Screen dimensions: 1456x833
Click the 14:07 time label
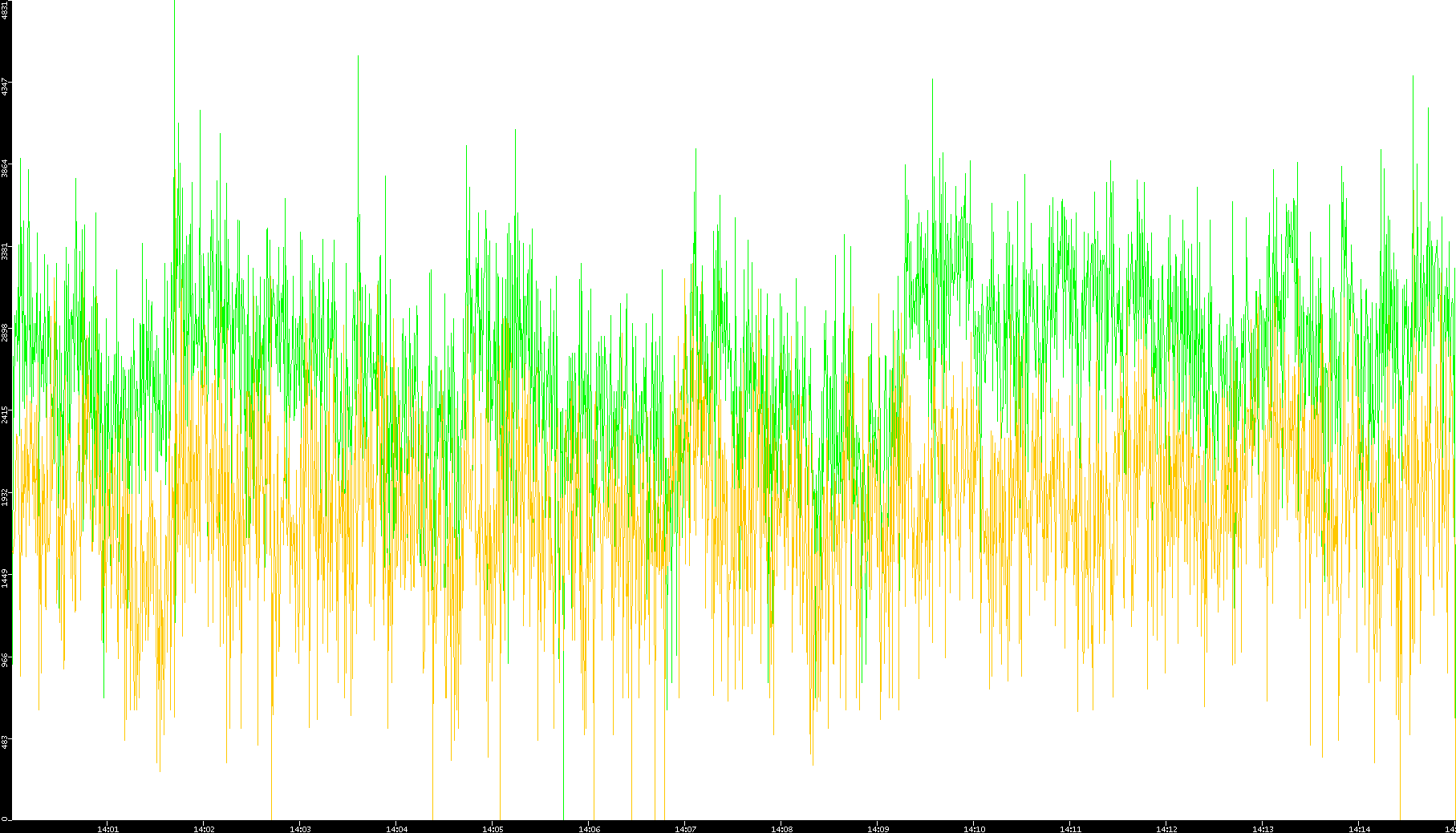pos(685,828)
